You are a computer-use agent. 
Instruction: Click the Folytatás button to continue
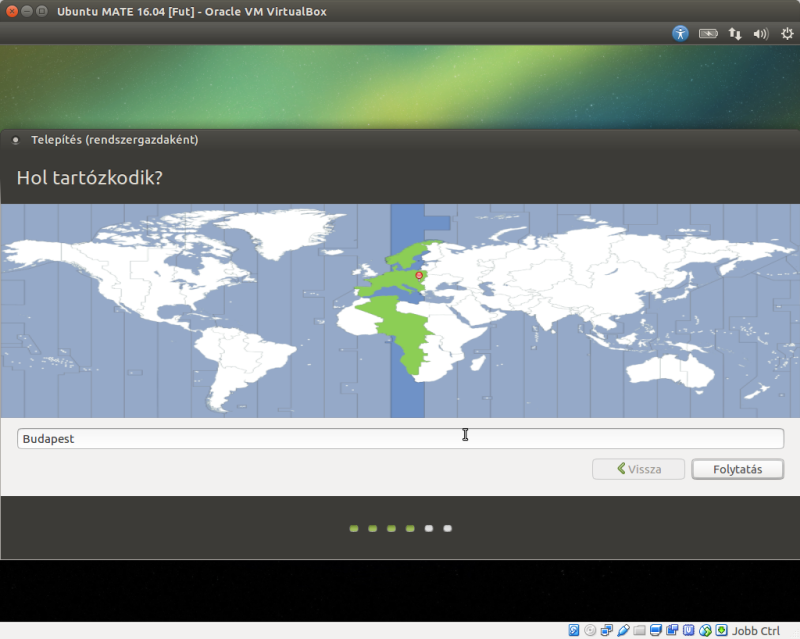click(737, 469)
